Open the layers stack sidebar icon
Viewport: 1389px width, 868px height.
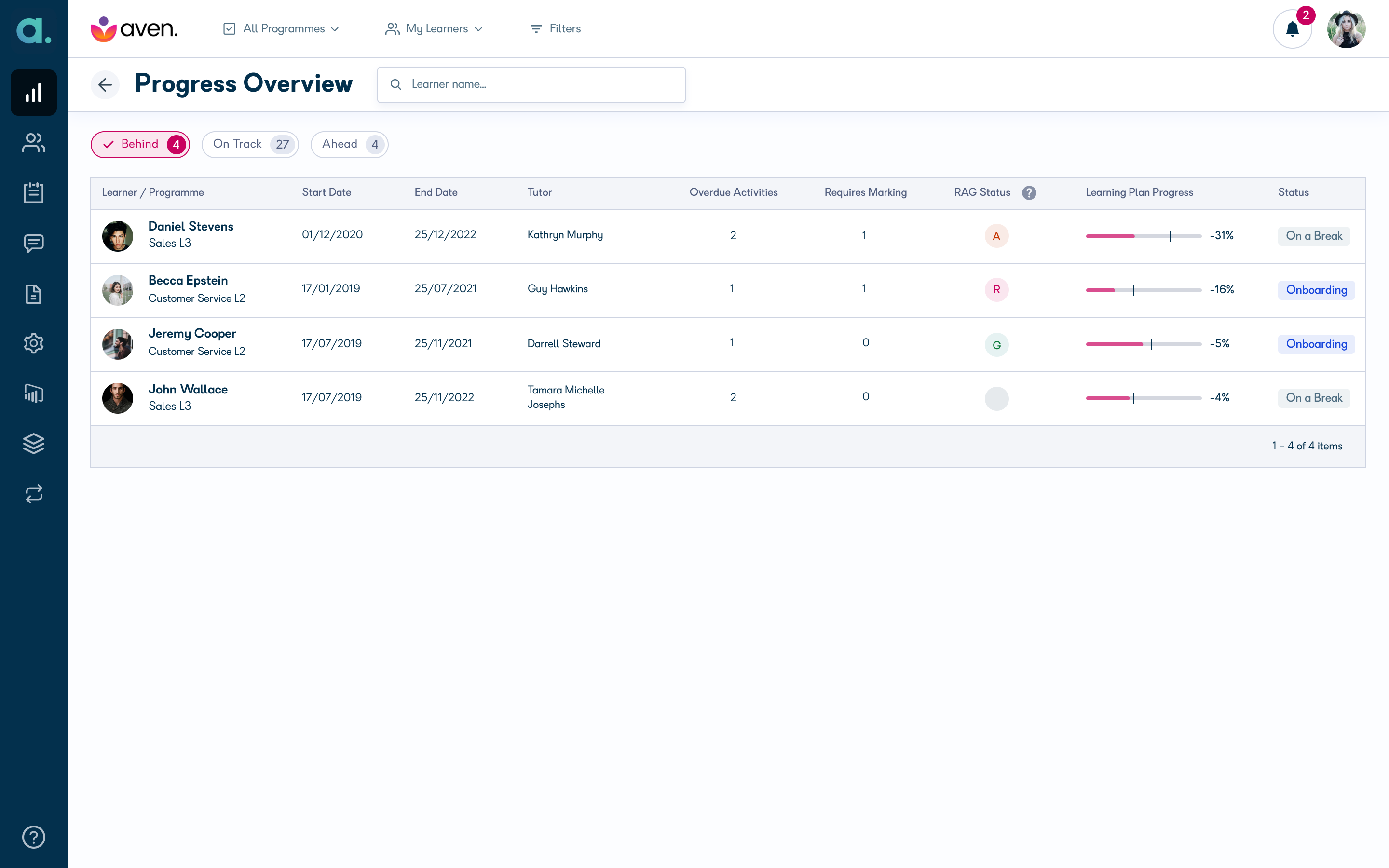click(33, 444)
